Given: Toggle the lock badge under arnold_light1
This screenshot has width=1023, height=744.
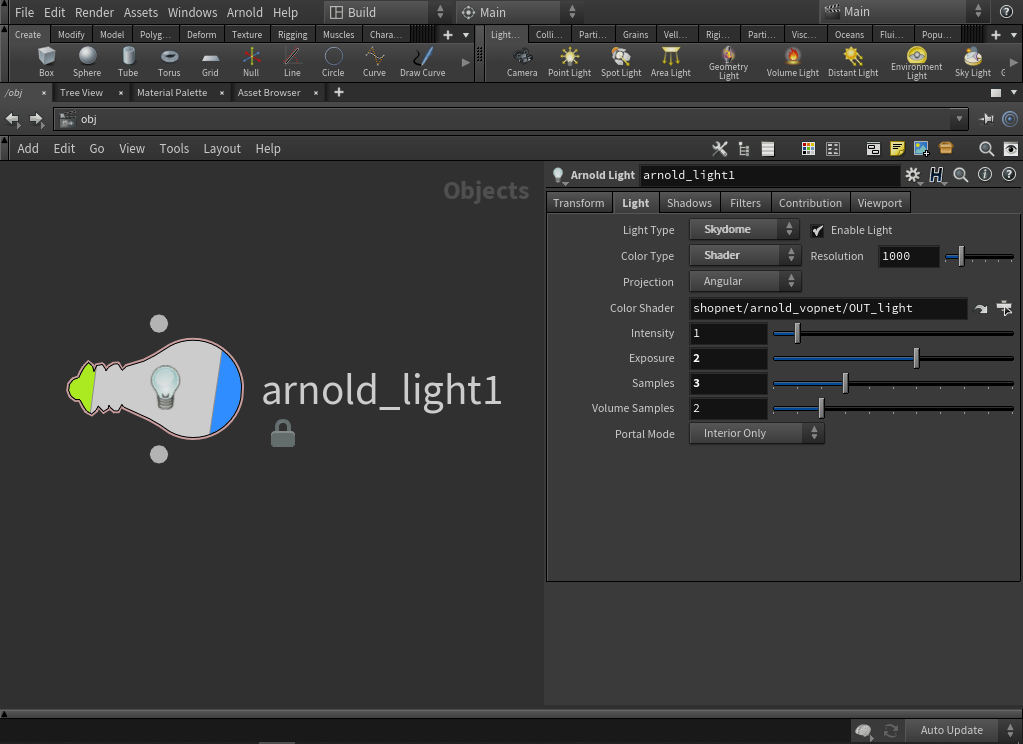Looking at the screenshot, I should click(282, 434).
